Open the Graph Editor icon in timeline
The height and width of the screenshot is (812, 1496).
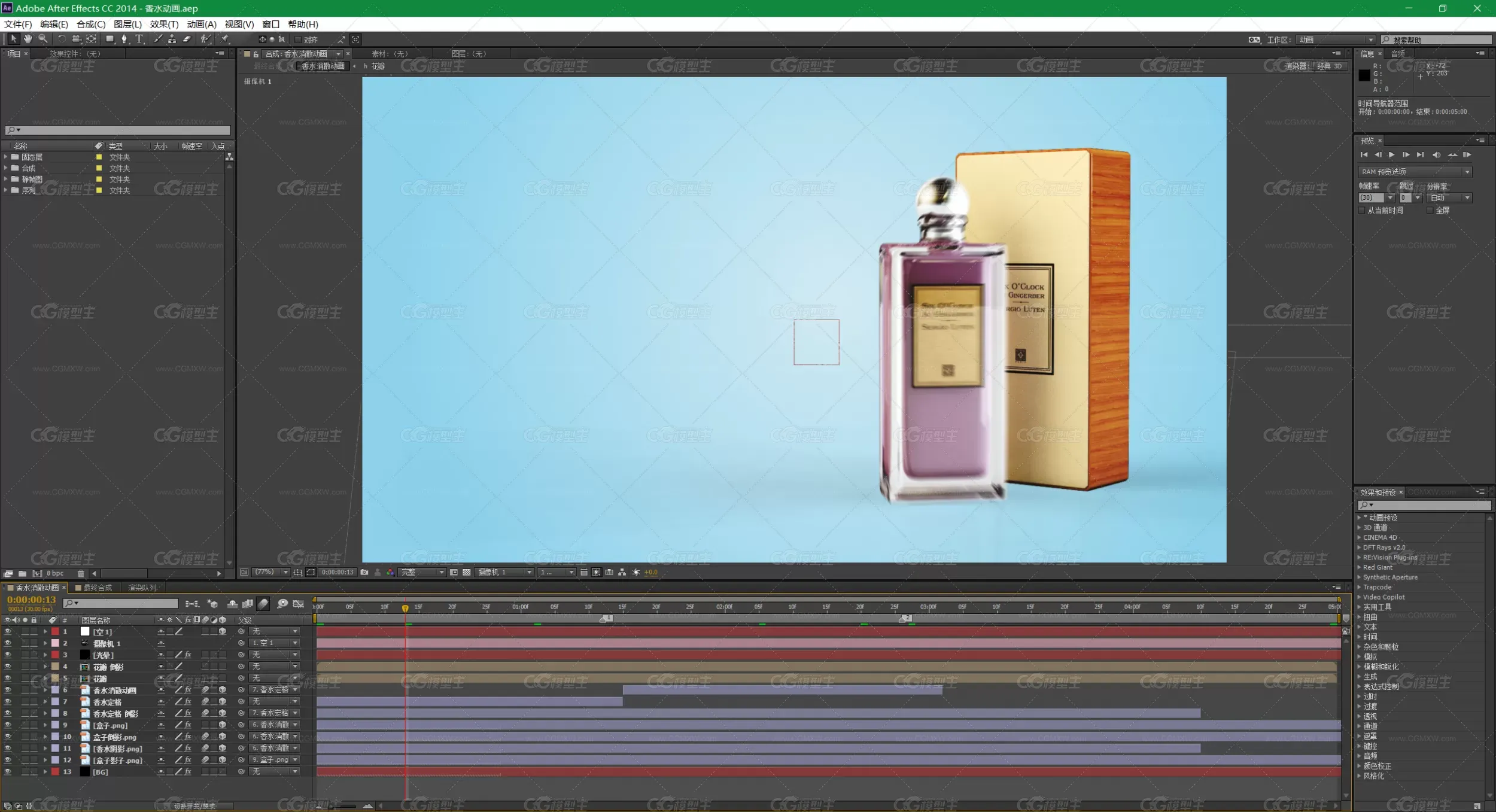pos(298,604)
